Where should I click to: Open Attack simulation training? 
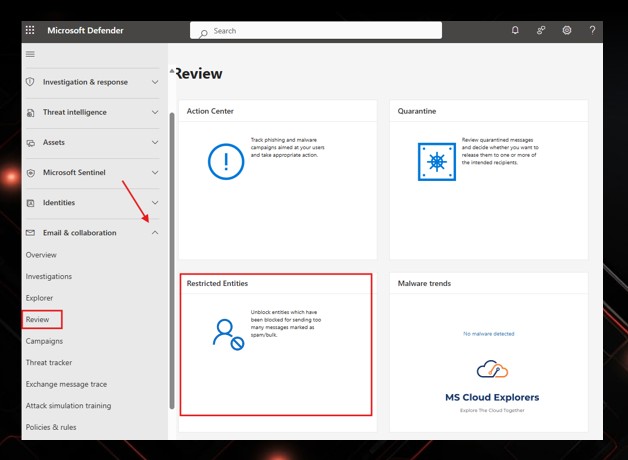pos(68,406)
